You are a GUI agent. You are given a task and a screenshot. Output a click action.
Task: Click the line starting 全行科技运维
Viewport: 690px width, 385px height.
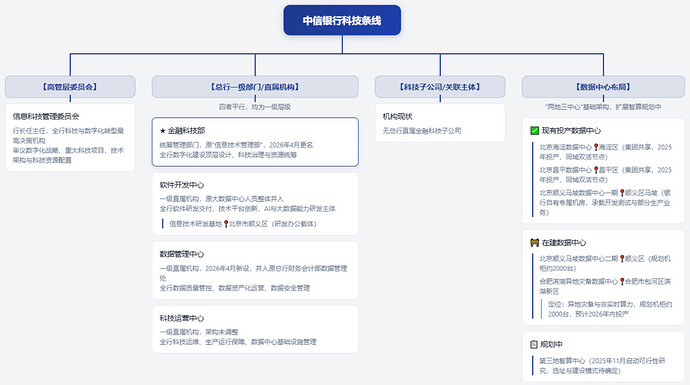238,342
